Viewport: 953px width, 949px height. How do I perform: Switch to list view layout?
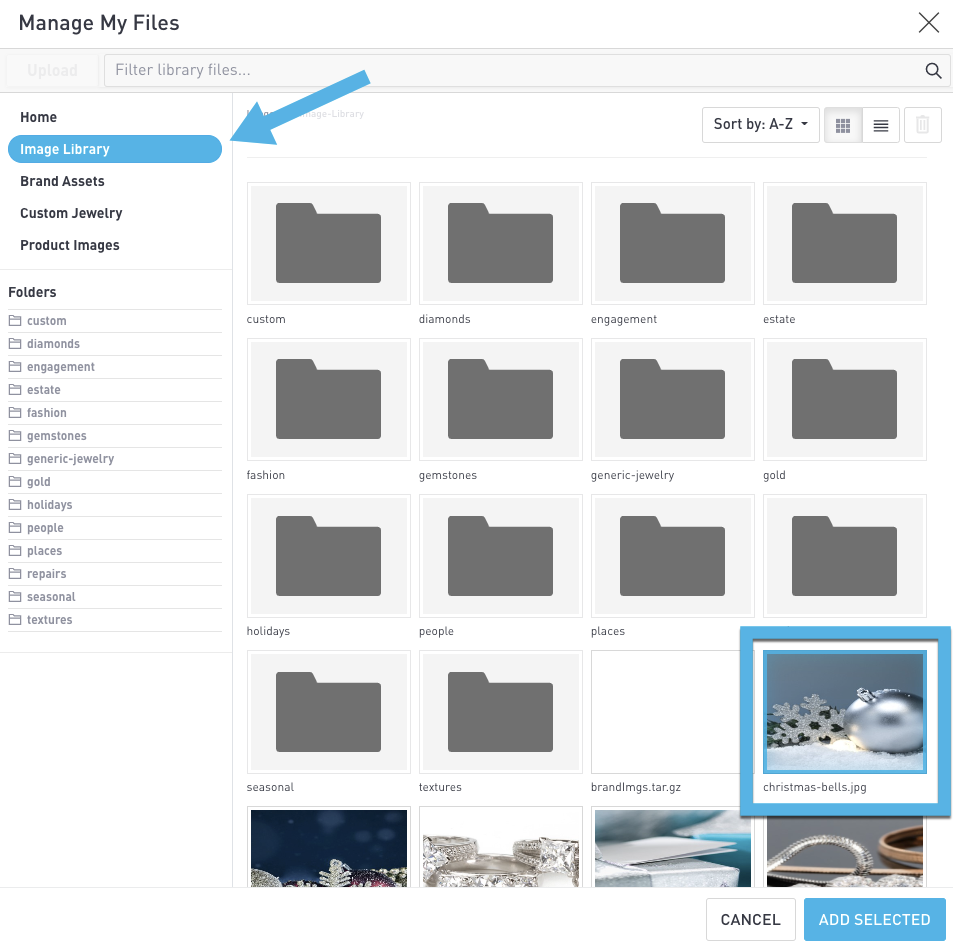pyautogui.click(x=881, y=125)
